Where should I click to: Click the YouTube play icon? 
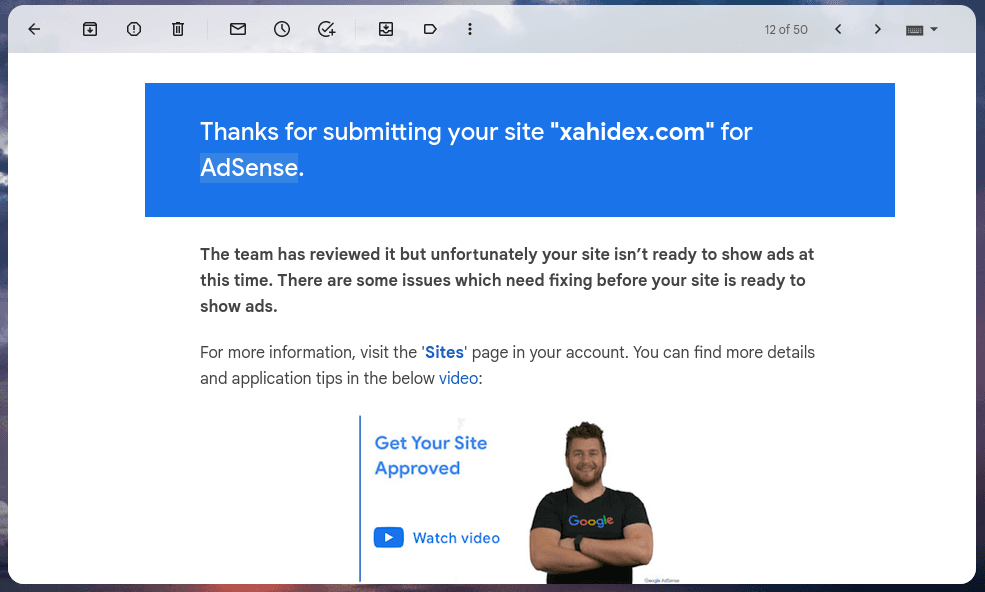coord(388,537)
